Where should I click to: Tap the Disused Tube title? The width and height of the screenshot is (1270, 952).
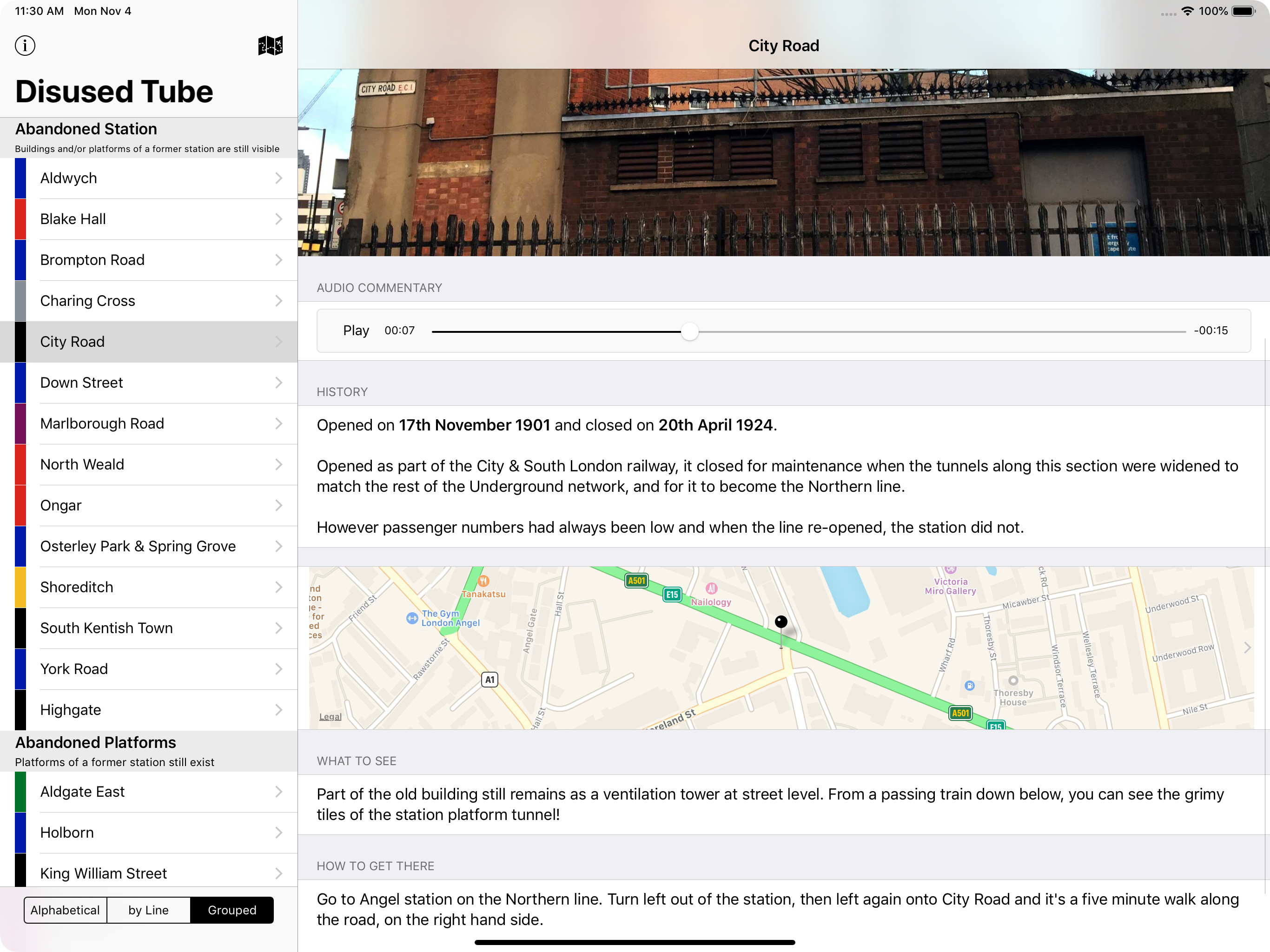point(114,92)
